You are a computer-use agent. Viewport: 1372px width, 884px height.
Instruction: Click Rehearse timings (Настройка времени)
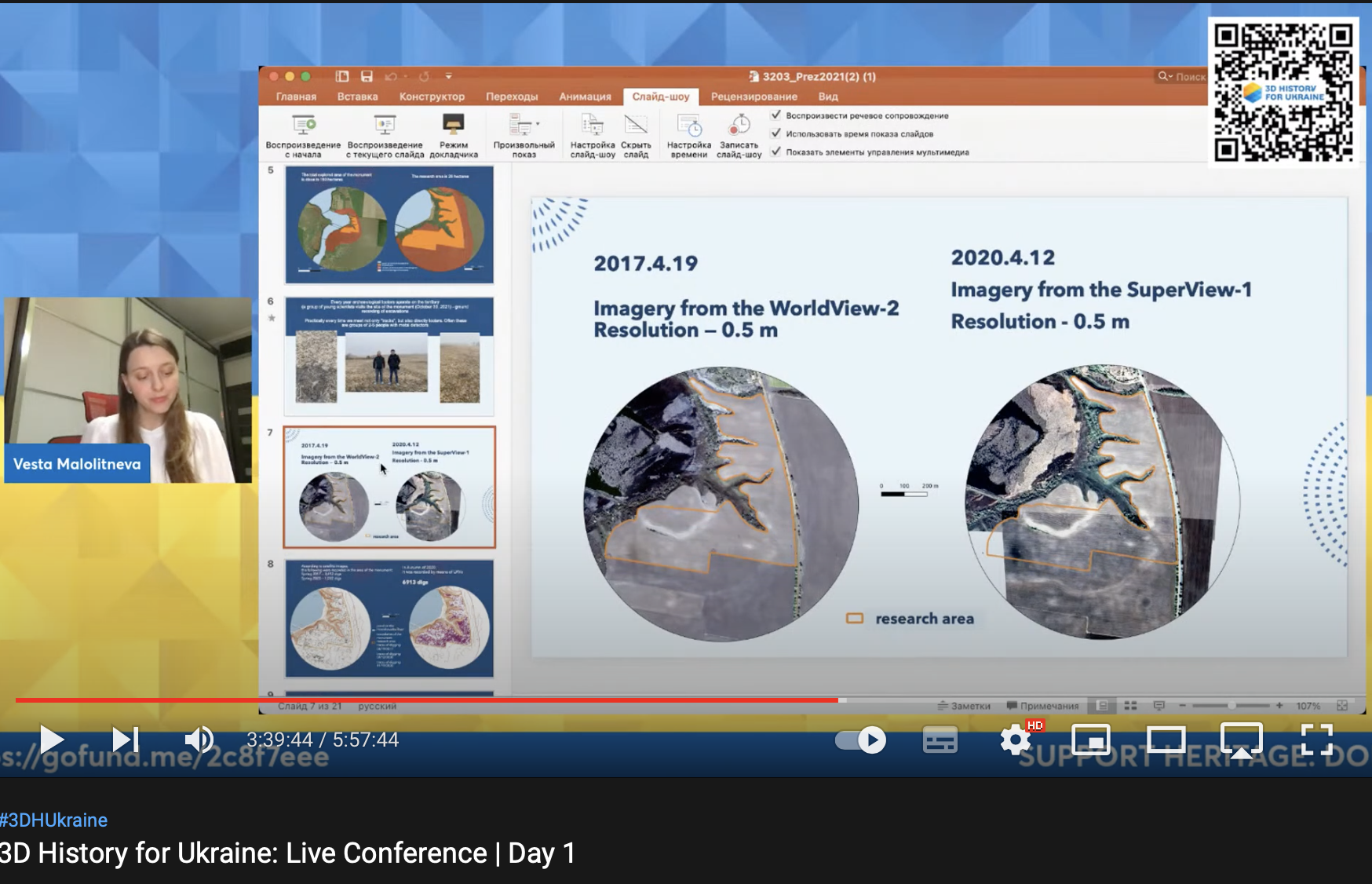click(x=689, y=136)
